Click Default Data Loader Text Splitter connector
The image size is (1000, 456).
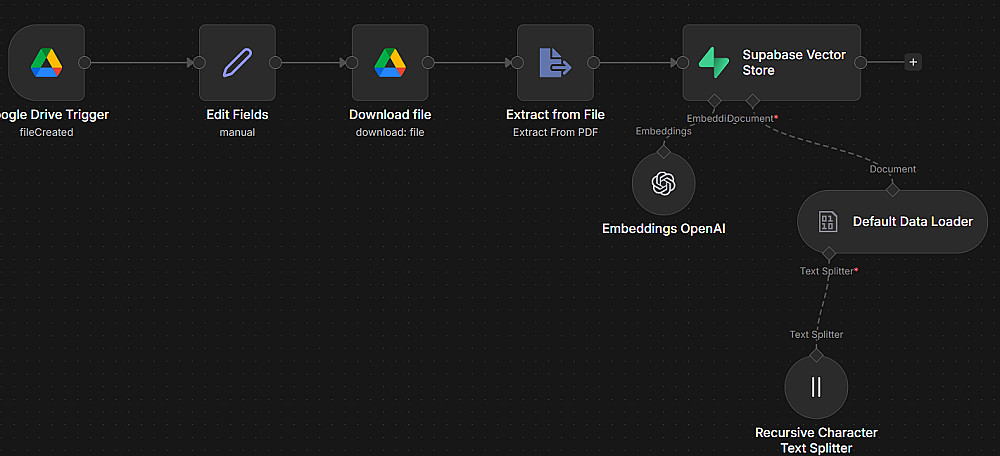tap(828, 254)
